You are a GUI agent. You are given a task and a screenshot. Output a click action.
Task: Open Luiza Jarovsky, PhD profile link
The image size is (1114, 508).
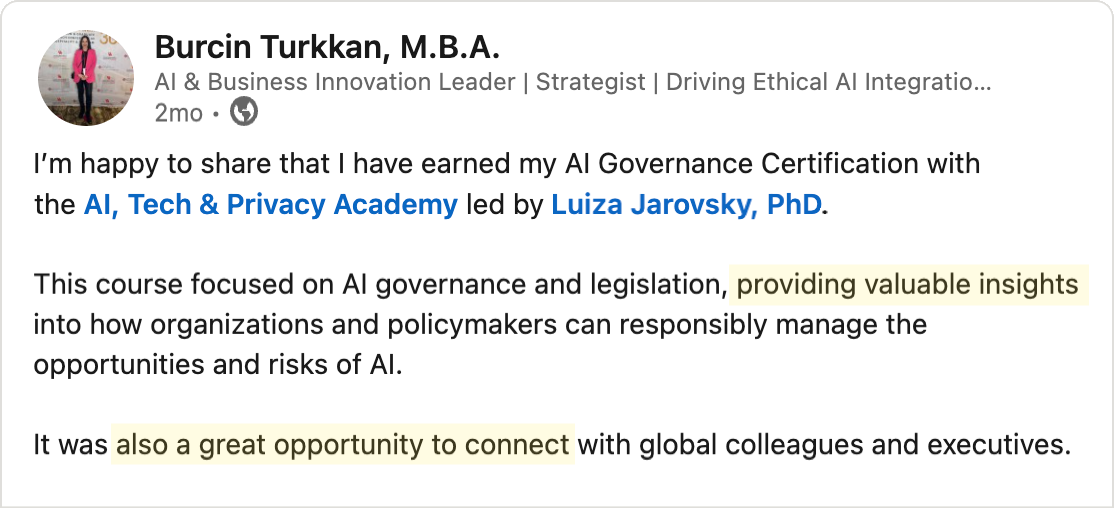686,205
